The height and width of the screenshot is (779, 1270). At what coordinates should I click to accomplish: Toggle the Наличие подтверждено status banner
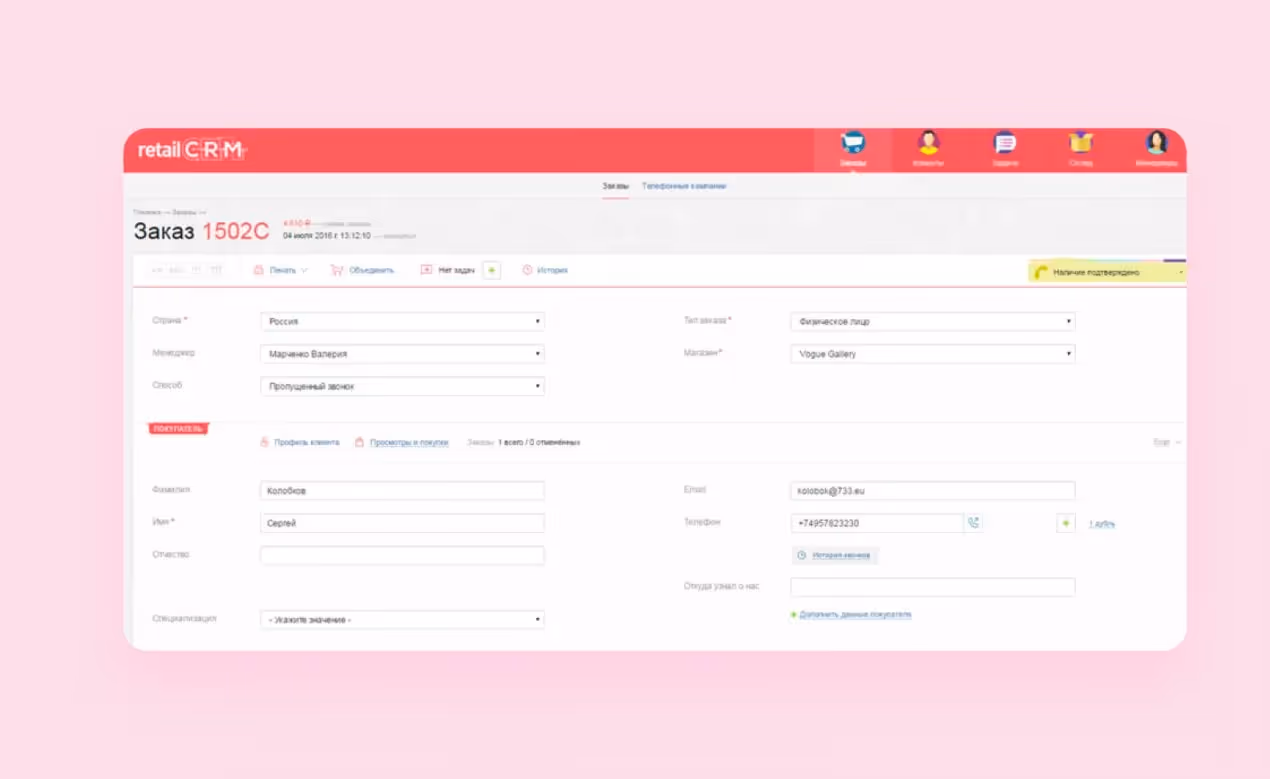[1105, 270]
